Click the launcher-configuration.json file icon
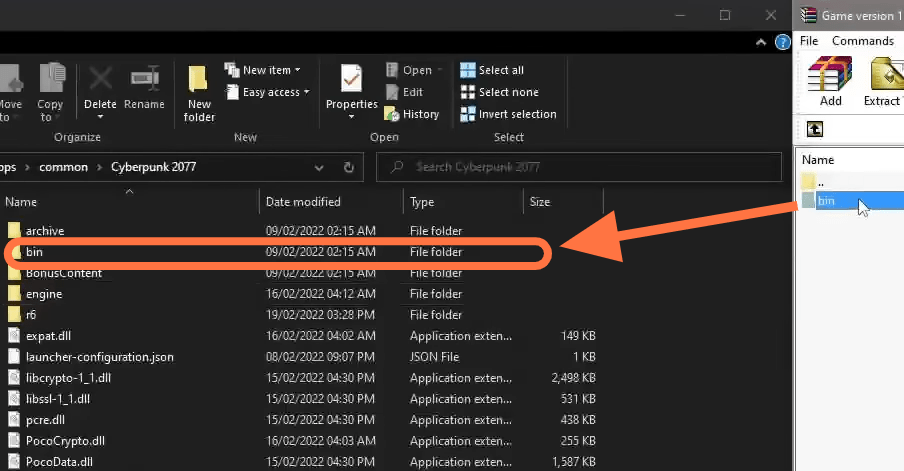Screen dimensions: 904x471 14,357
